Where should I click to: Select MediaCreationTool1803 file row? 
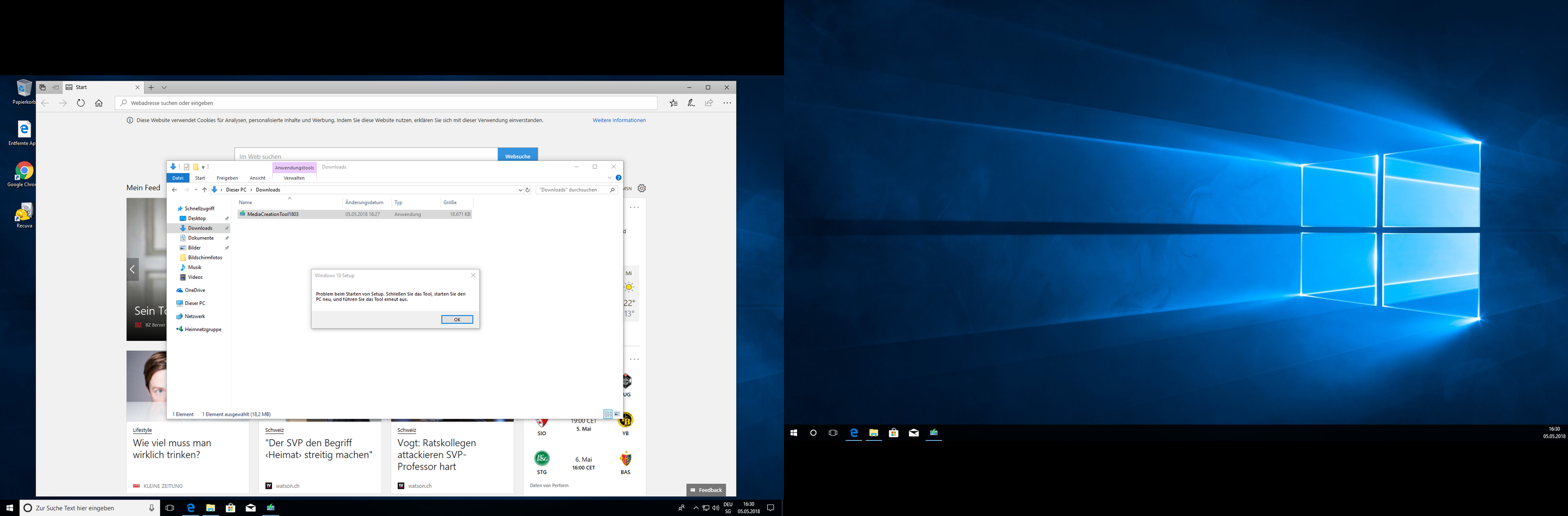pyautogui.click(x=355, y=214)
